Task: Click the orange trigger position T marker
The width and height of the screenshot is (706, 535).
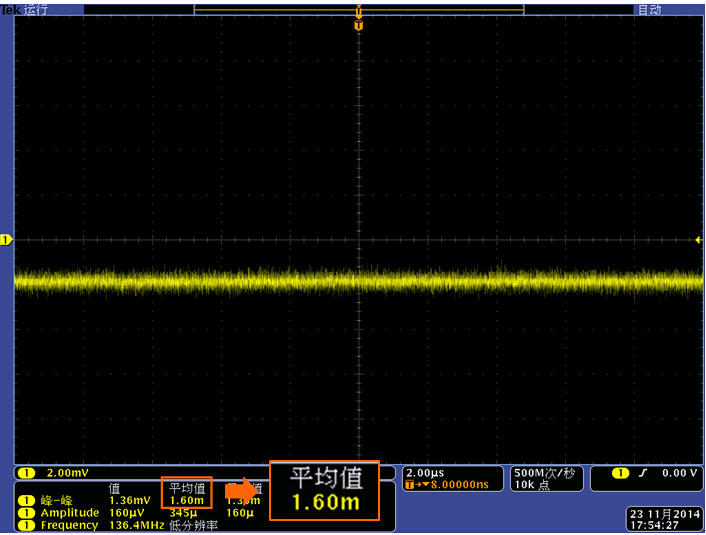Action: (358, 25)
